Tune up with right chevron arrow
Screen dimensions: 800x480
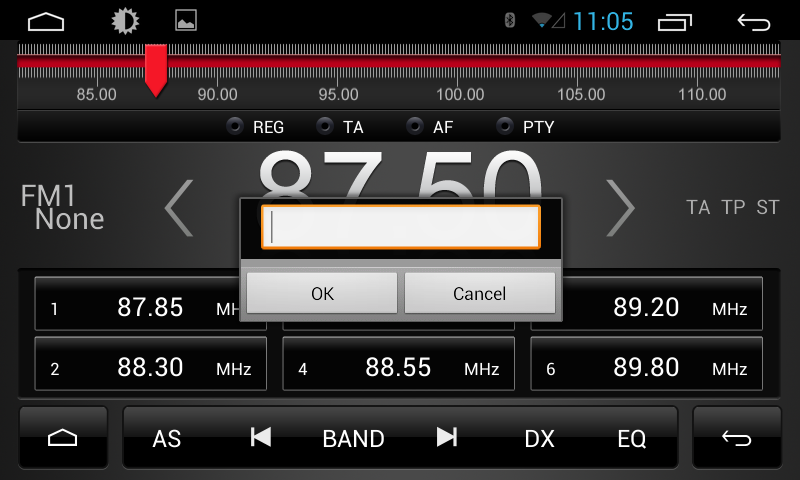point(620,208)
